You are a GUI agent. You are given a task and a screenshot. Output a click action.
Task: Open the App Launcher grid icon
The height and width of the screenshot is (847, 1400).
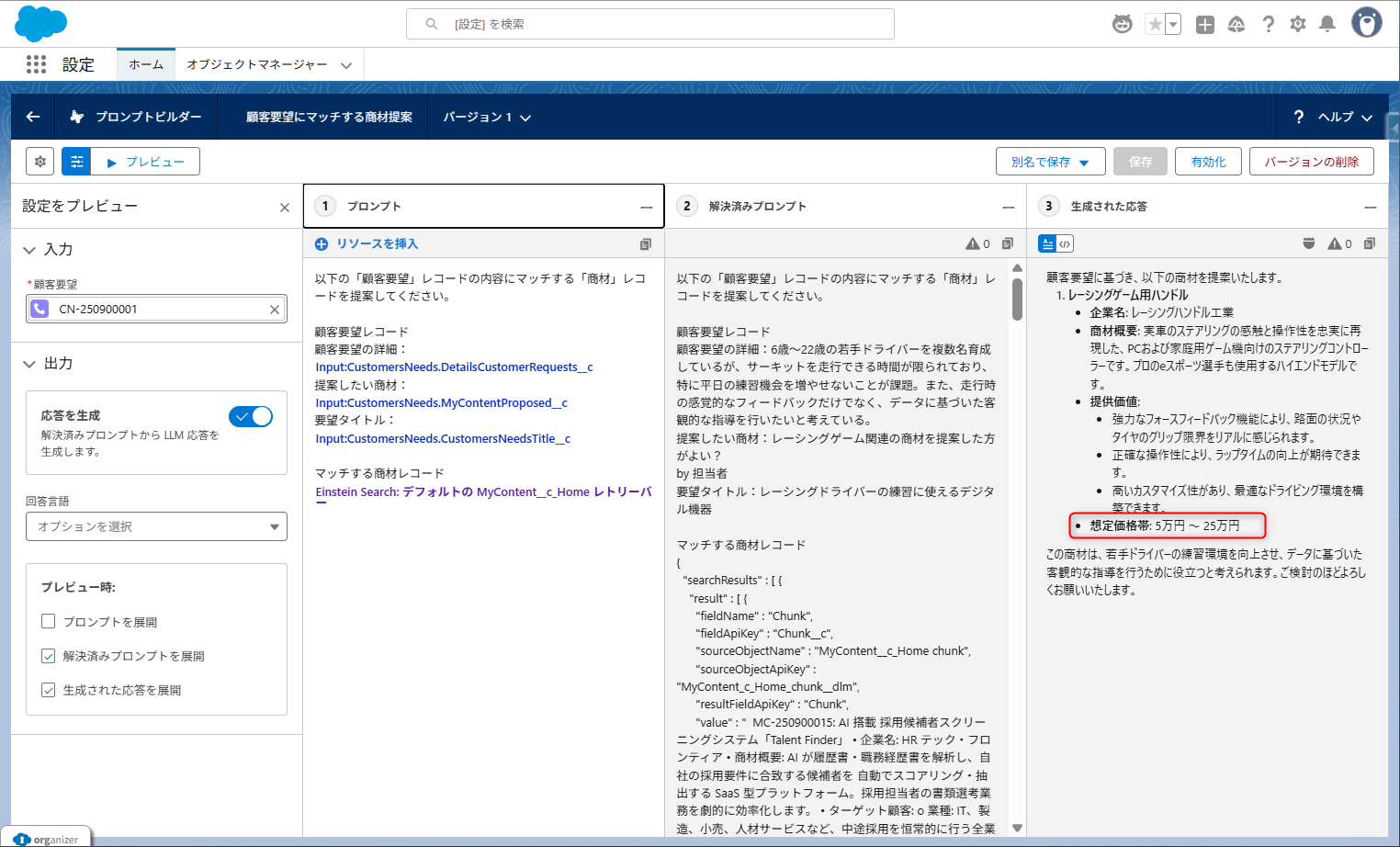[x=36, y=64]
